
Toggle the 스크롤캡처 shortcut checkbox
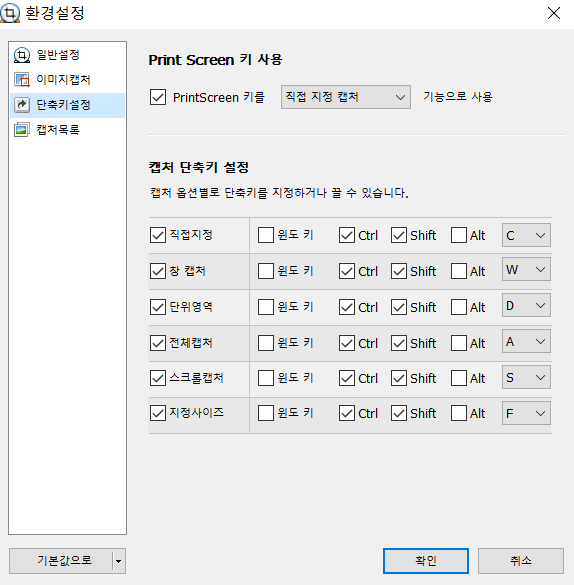click(x=158, y=378)
